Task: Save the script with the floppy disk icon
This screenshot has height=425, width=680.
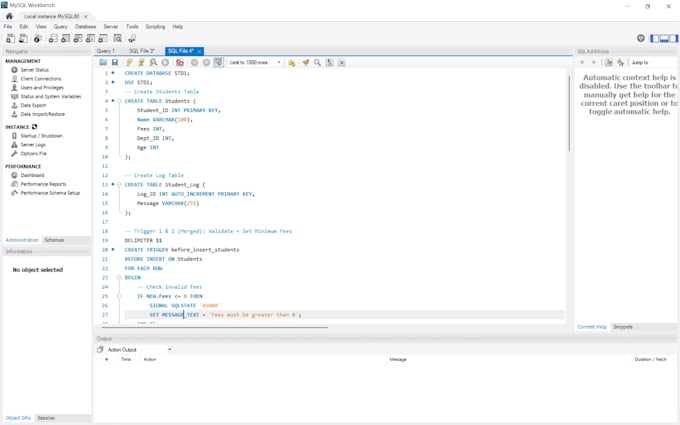Action: pos(114,62)
